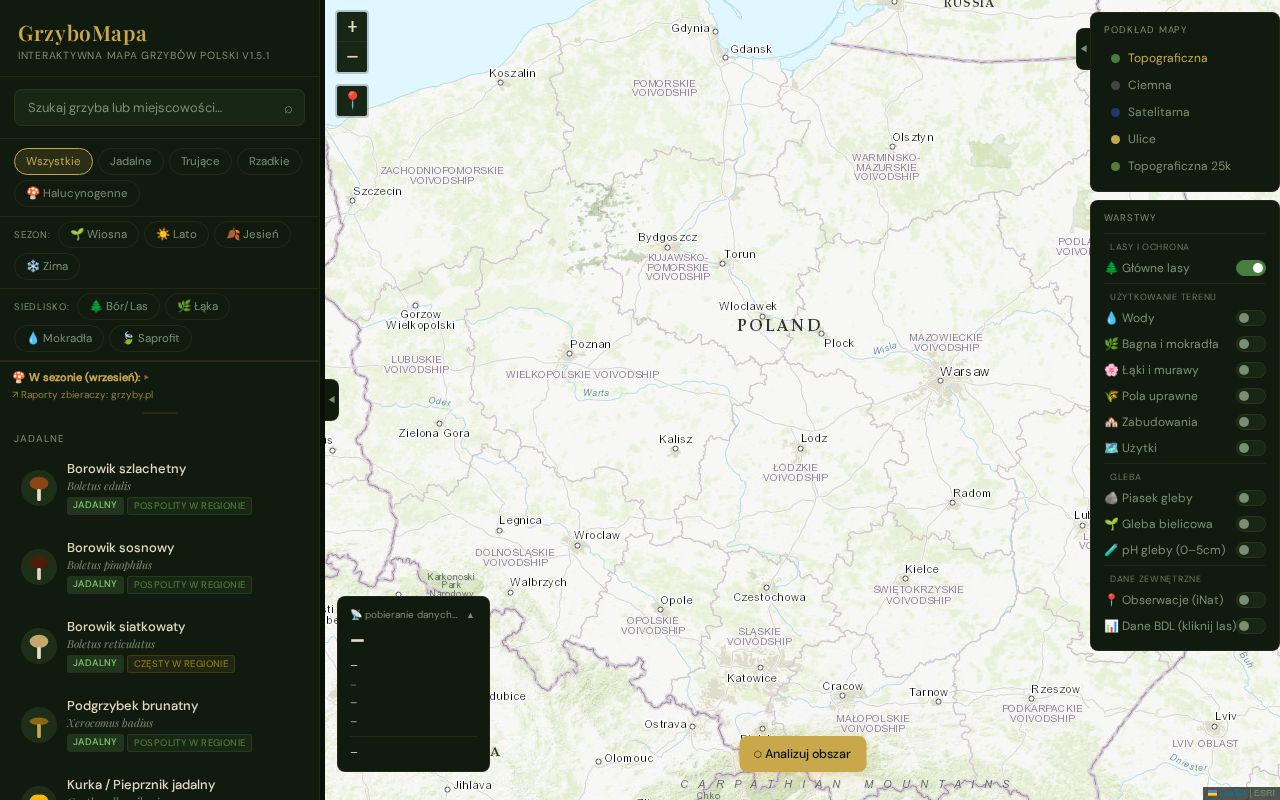This screenshot has height=800, width=1280.
Task: Select the Jesień season chip
Action: click(252, 234)
